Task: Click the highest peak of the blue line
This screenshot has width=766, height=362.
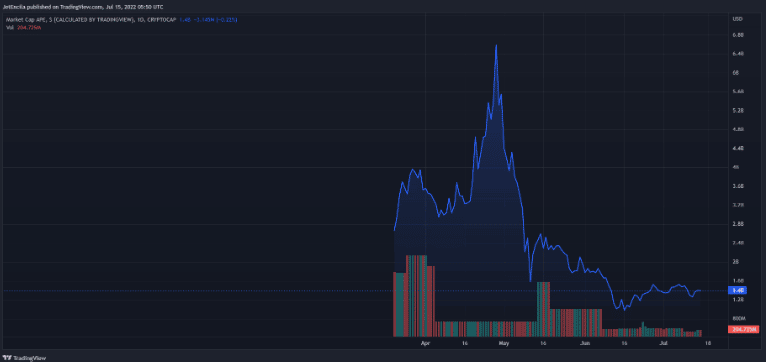Action: pos(496,45)
